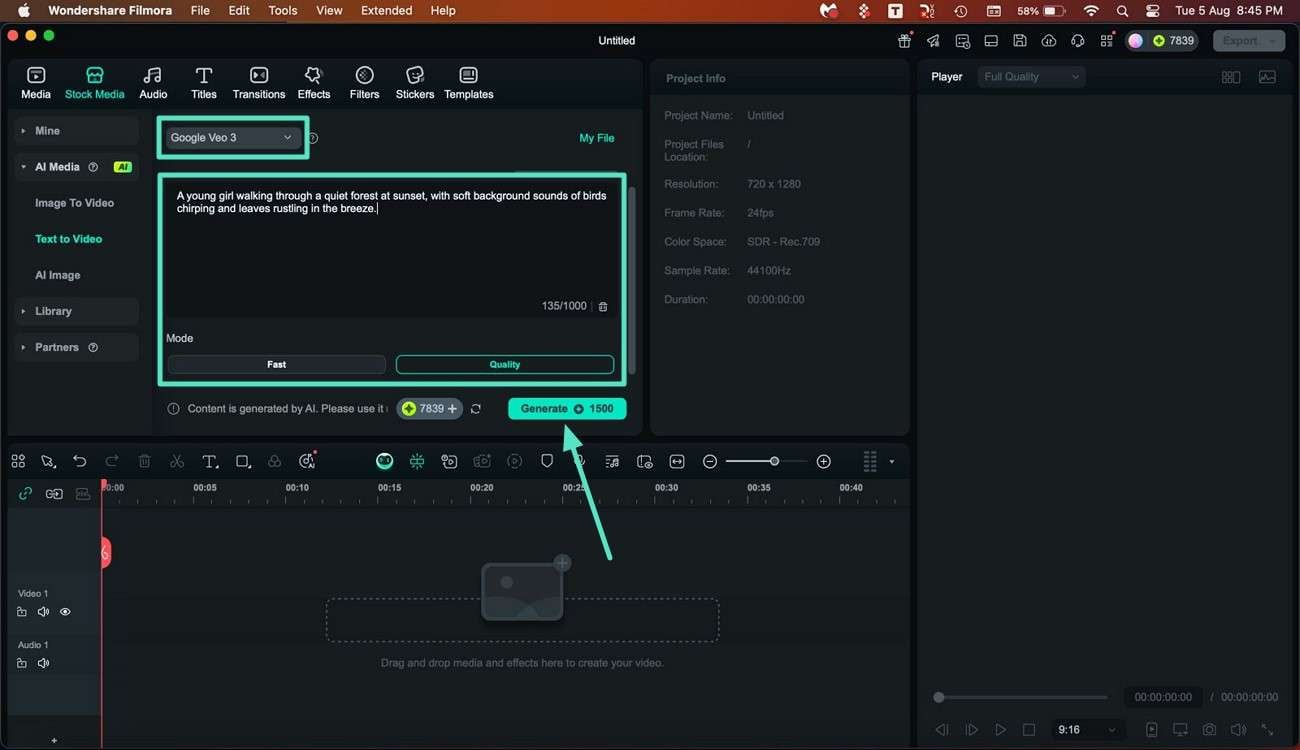Open the AI audio tool icon
The image size is (1300, 750).
pyautogui.click(x=307, y=461)
